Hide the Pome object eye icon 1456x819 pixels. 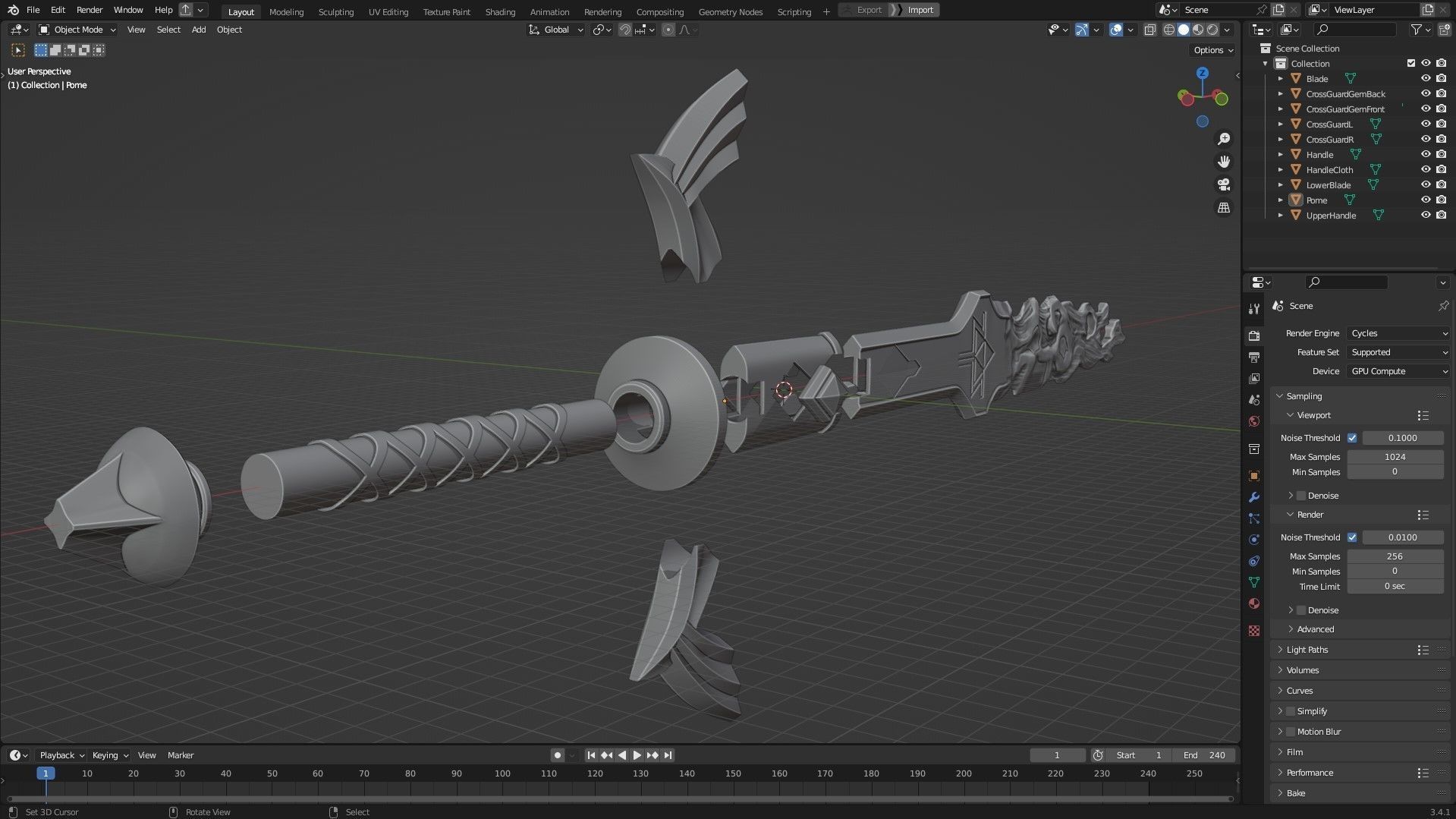(x=1426, y=200)
